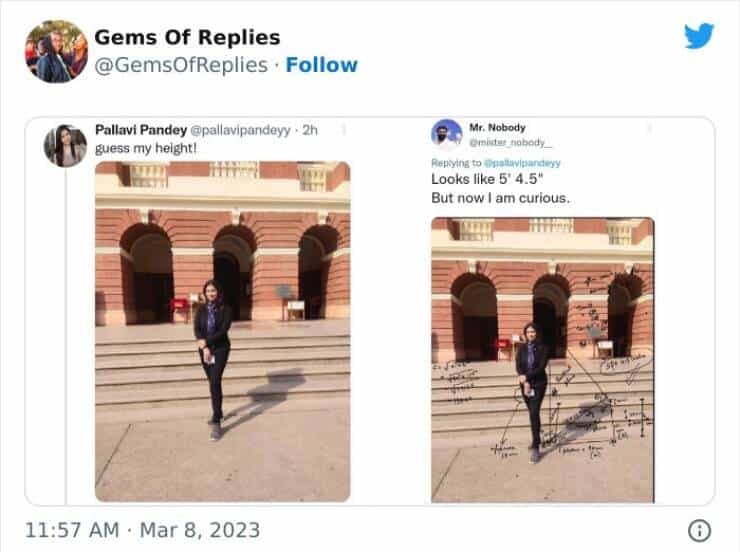Click the Gems Of Replies profile avatar
This screenshot has width=740, height=552.
tap(56, 51)
